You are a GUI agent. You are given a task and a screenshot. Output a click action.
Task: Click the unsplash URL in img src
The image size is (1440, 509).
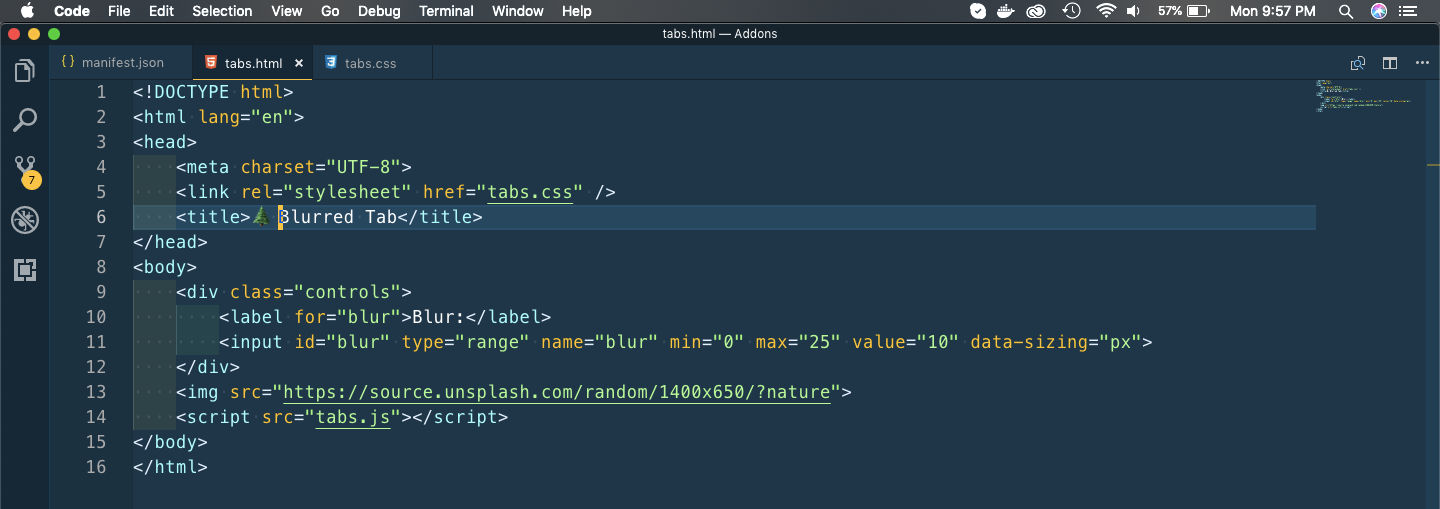(557, 392)
